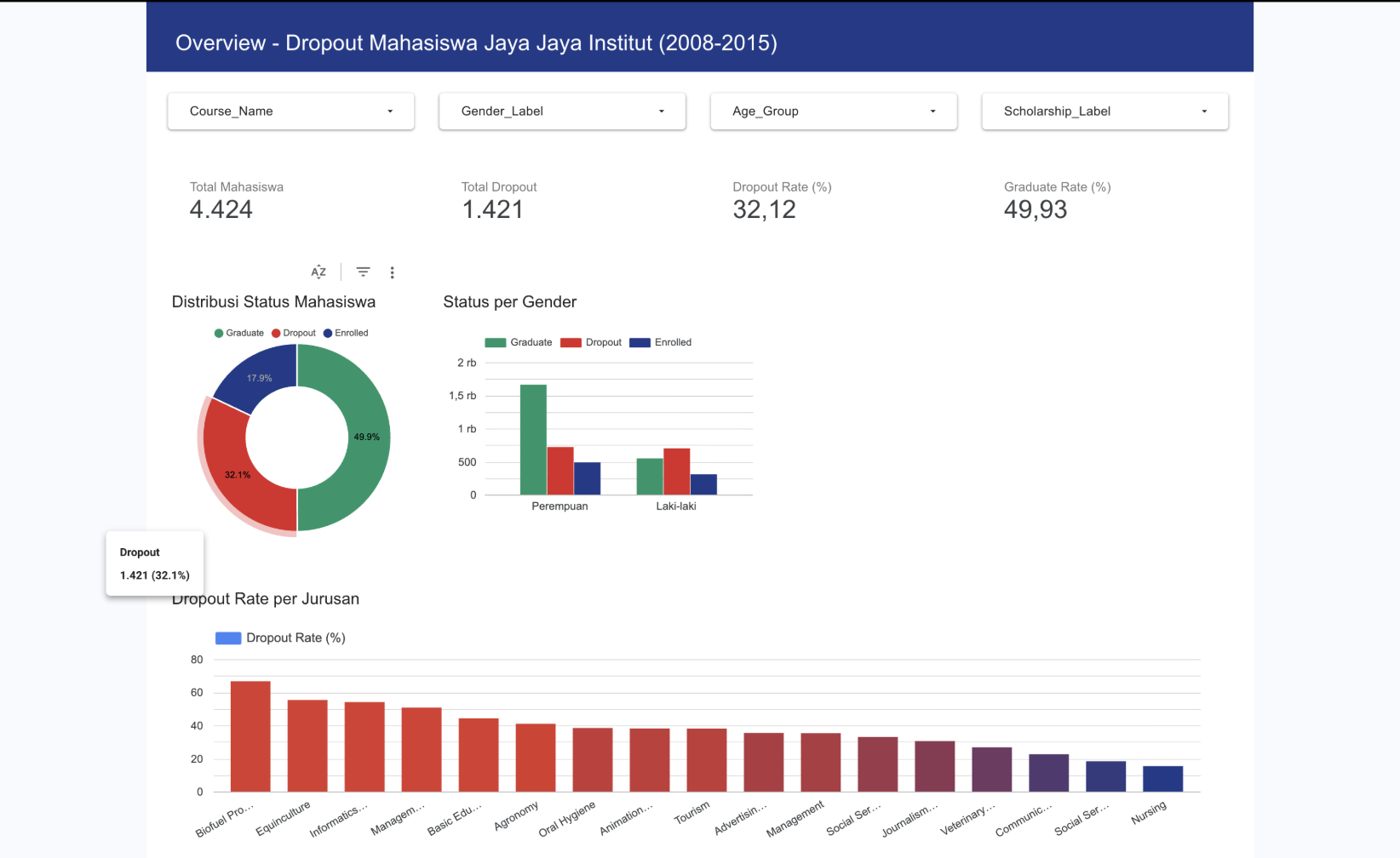Click the Journalism… bar in dropout chart
Image resolution: width=1400 pixels, height=858 pixels.
[x=935, y=767]
